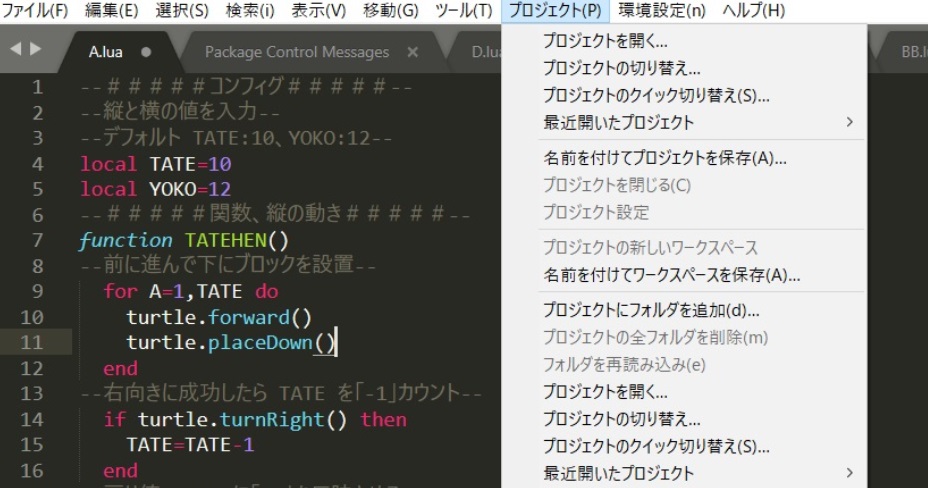The image size is (928, 488).
Task: Click 'turtle.placeDown()' code text
Action: tap(231, 342)
